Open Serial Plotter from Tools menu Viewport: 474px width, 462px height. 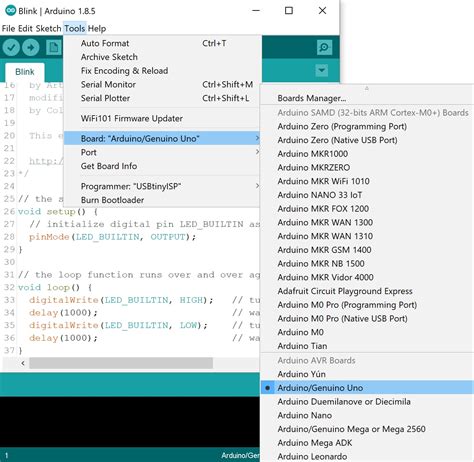pyautogui.click(x=161, y=98)
